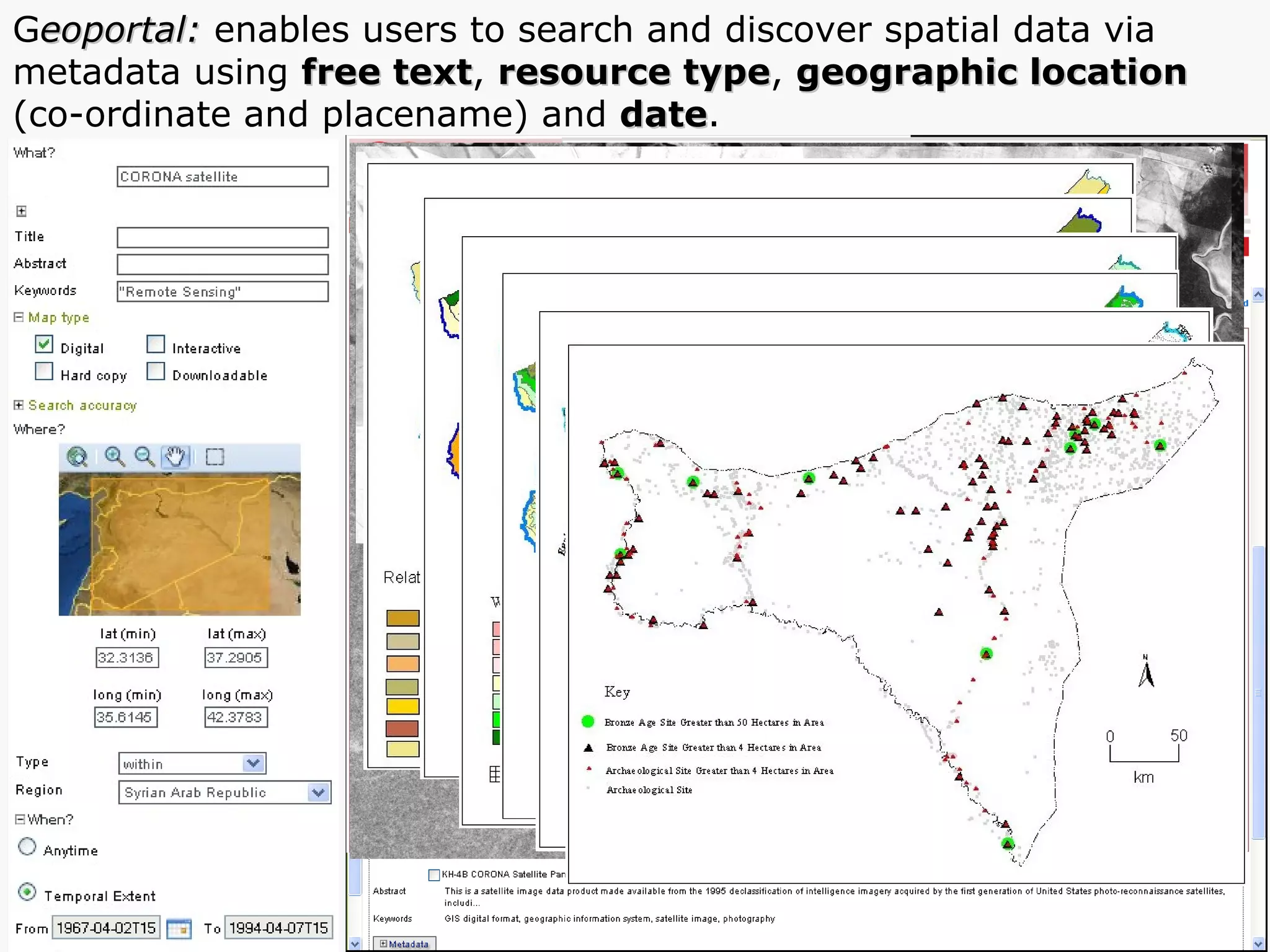
Task: Expand the Search accuracy section
Action: tap(19, 405)
